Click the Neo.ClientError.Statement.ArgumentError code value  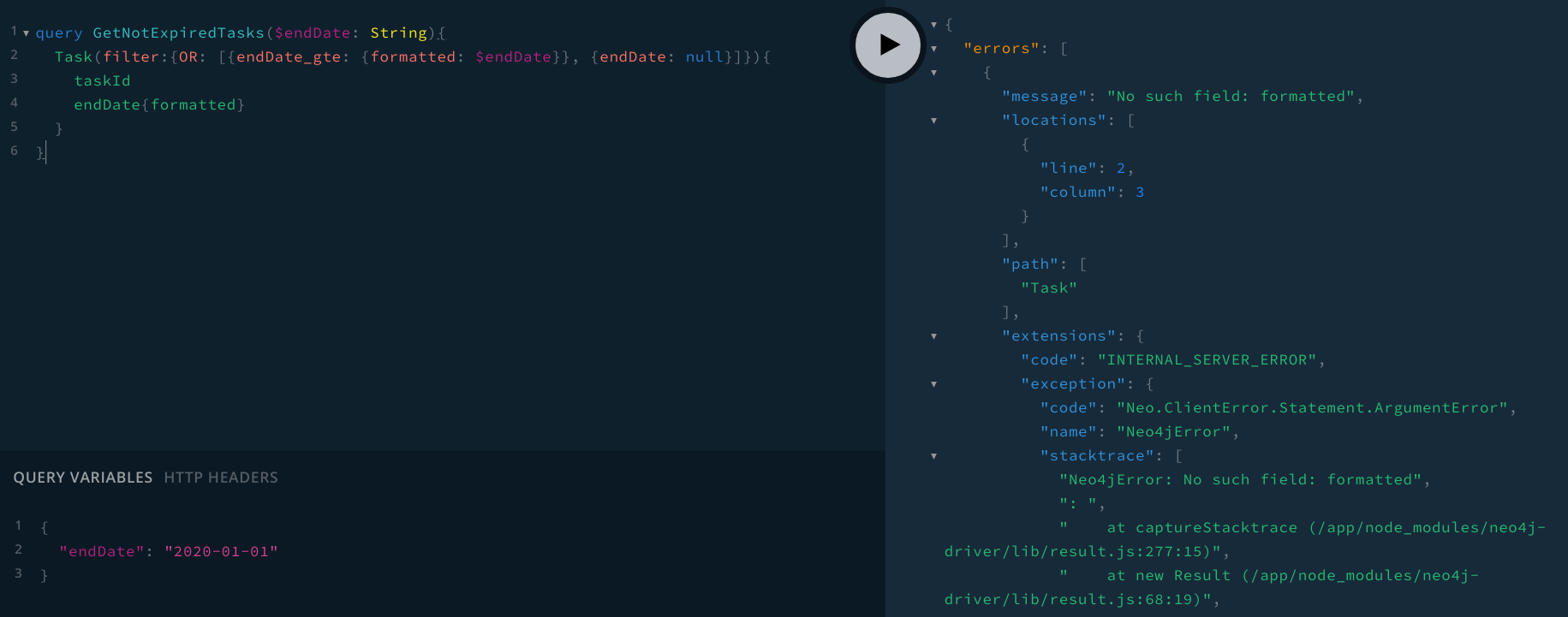(1313, 407)
